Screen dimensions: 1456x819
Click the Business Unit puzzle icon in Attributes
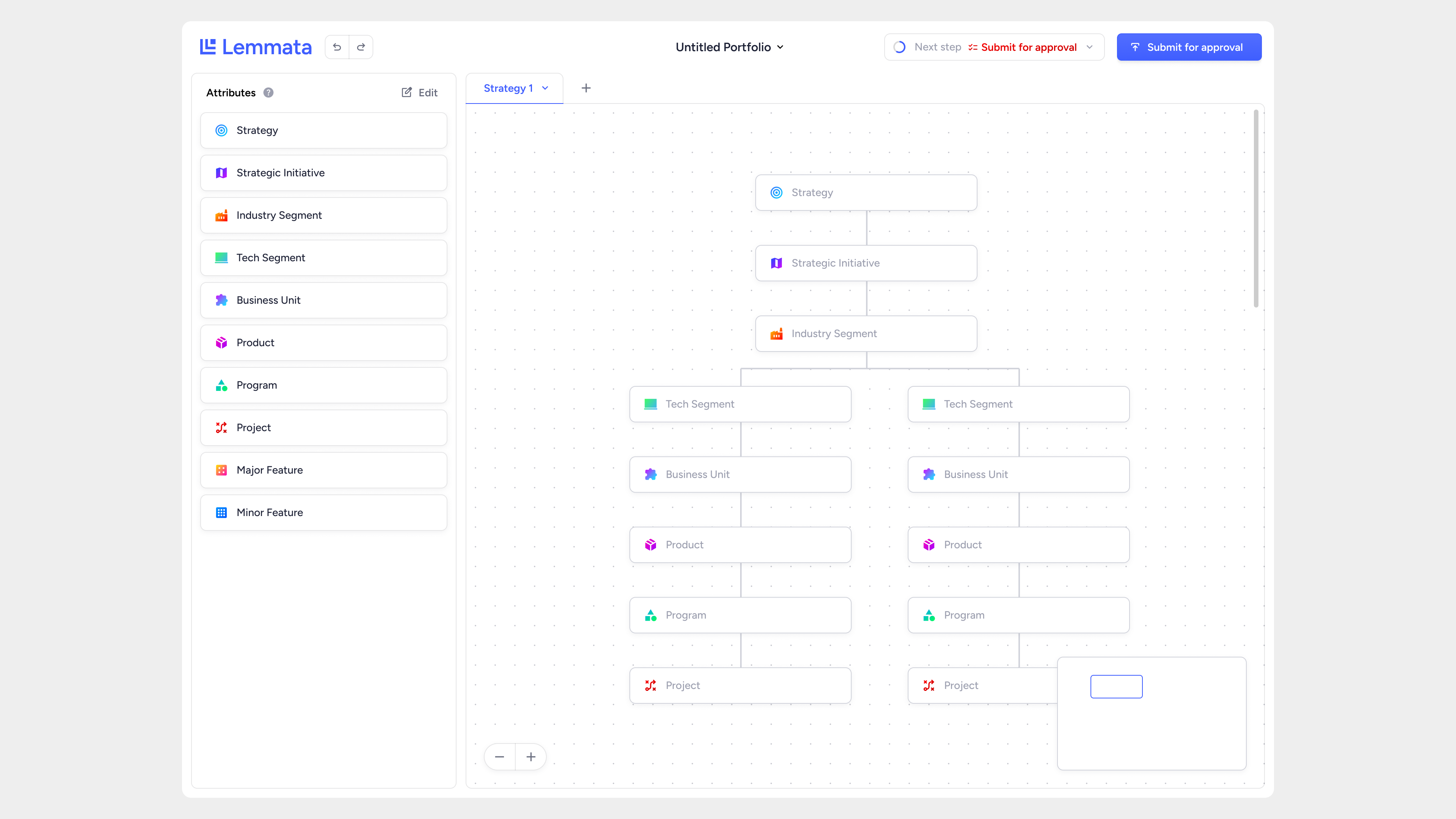pos(221,300)
